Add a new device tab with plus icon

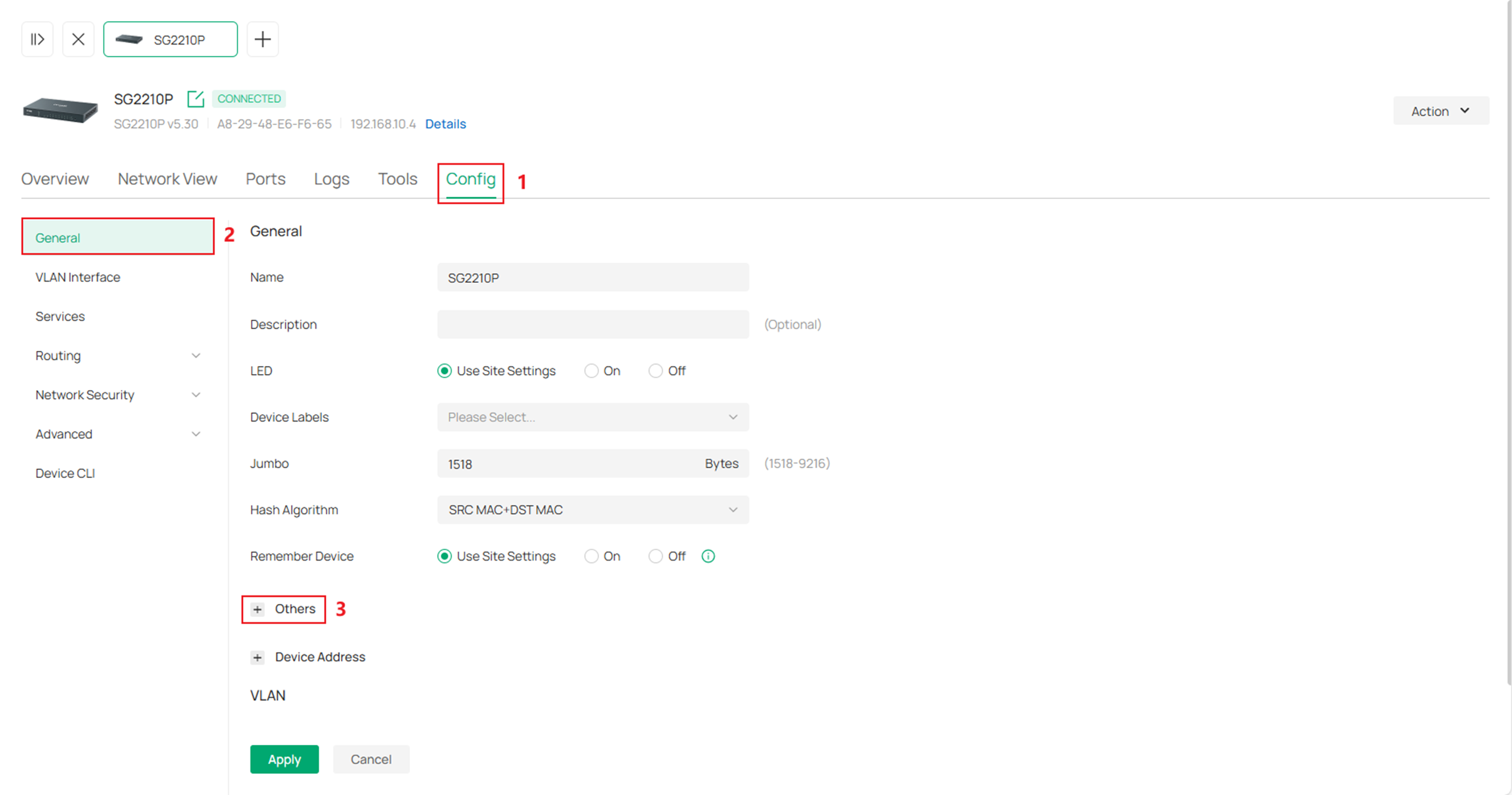coord(262,39)
